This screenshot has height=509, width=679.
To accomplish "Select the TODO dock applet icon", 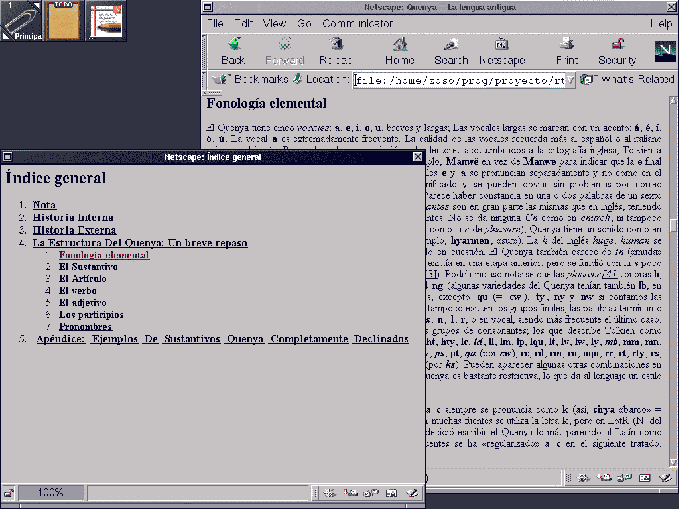I will click(x=63, y=21).
